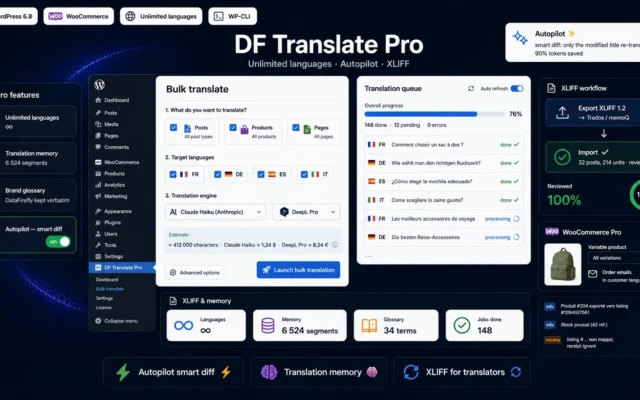Click the Translation memory 6 524 segments card
Viewport: 640px width, 400px height.
pos(38,158)
